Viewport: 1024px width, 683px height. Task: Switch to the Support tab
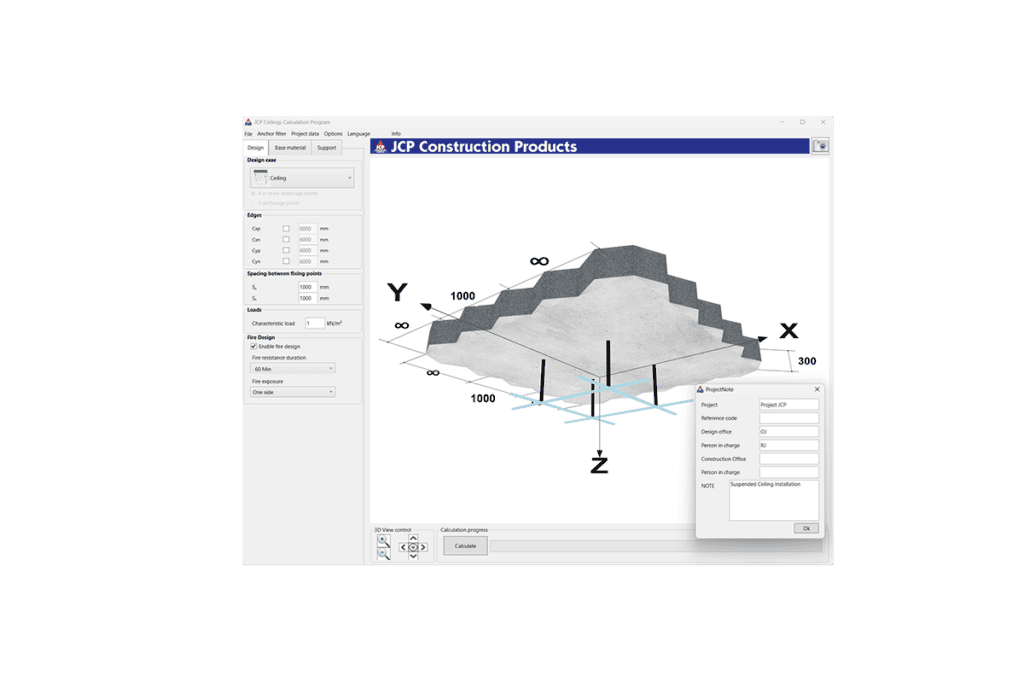pyautogui.click(x=327, y=148)
